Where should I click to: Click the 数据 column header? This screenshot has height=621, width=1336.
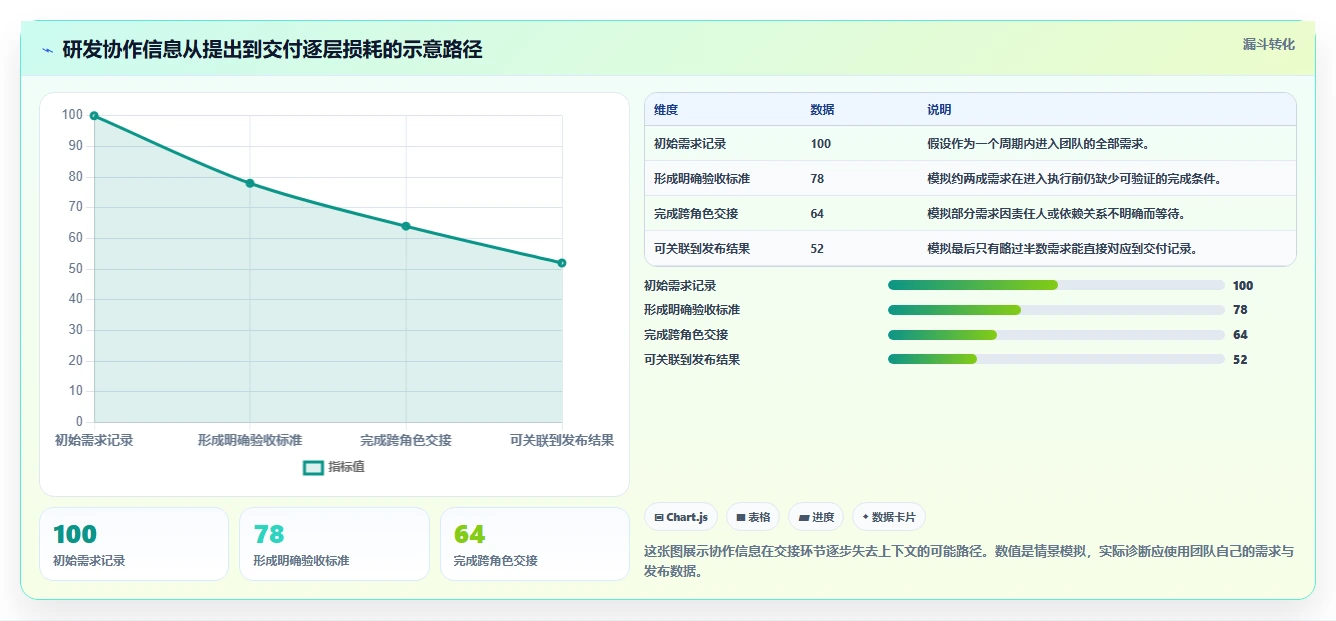coord(822,110)
